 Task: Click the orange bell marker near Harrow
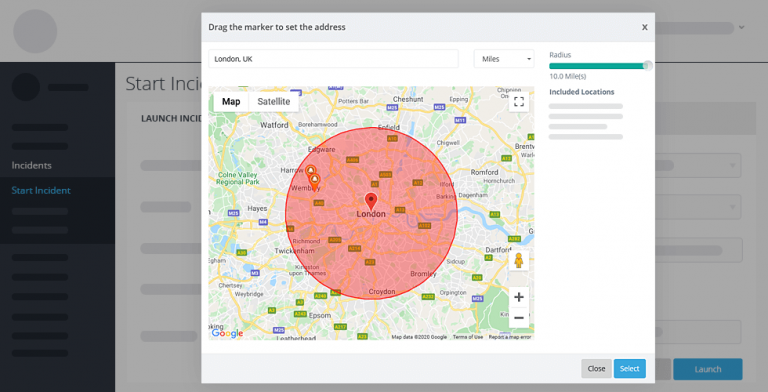[x=310, y=171]
